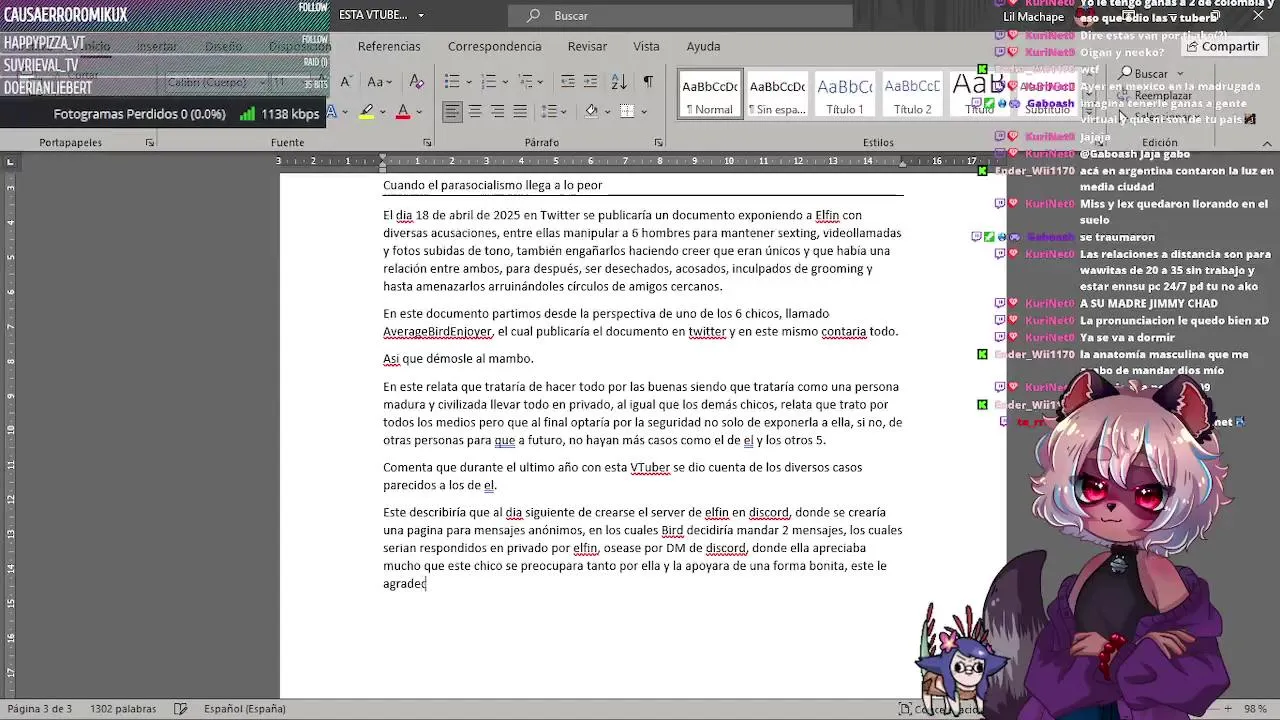Image resolution: width=1280 pixels, height=720 pixels.
Task: Open the multilevel list tool
Action: pyautogui.click(x=525, y=82)
